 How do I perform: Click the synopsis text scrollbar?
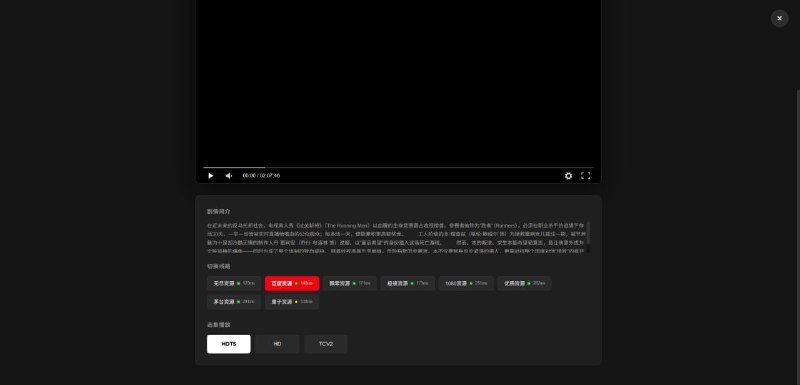click(588, 233)
